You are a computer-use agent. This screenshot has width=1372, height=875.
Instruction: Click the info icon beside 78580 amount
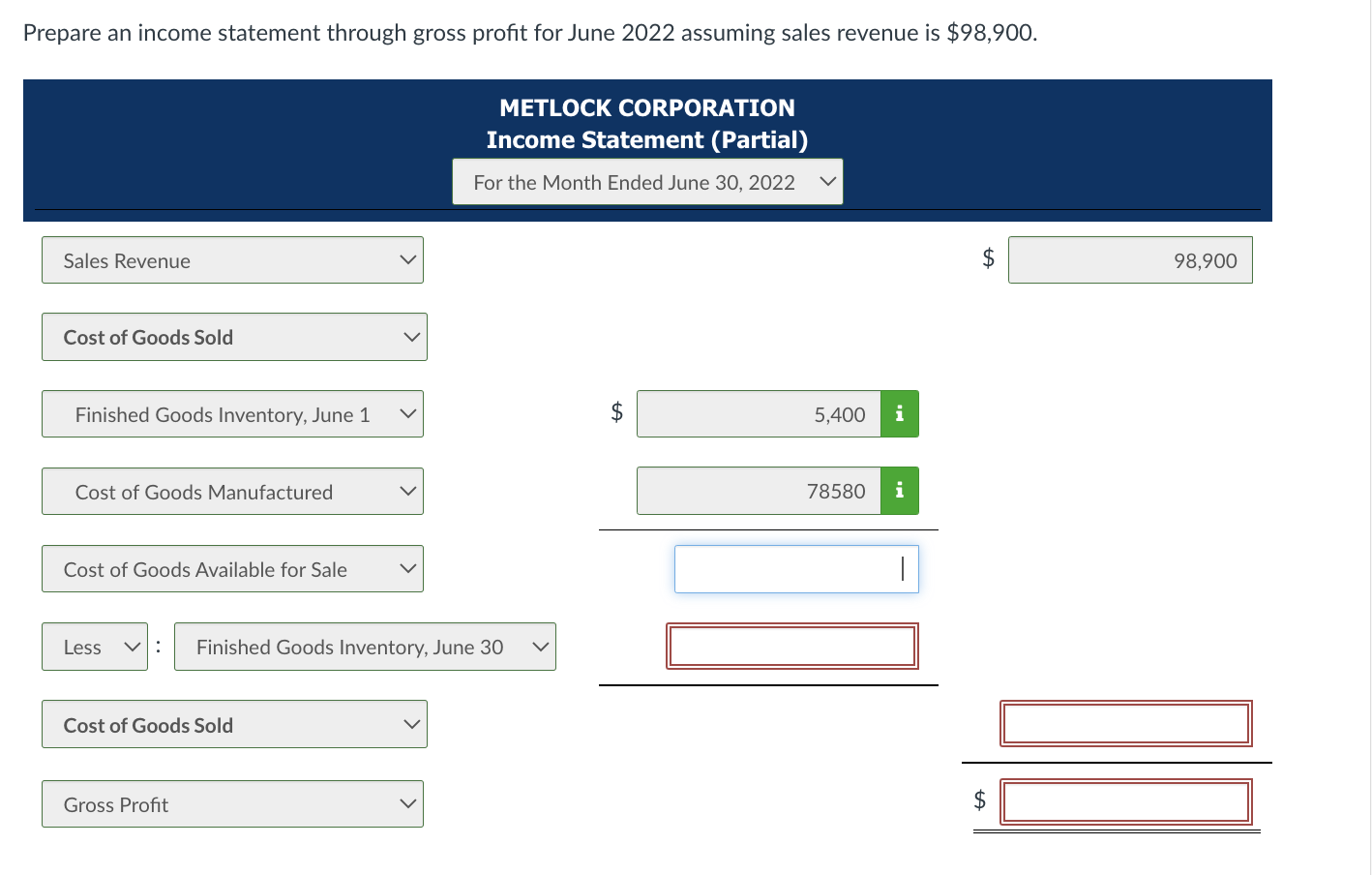tap(899, 491)
